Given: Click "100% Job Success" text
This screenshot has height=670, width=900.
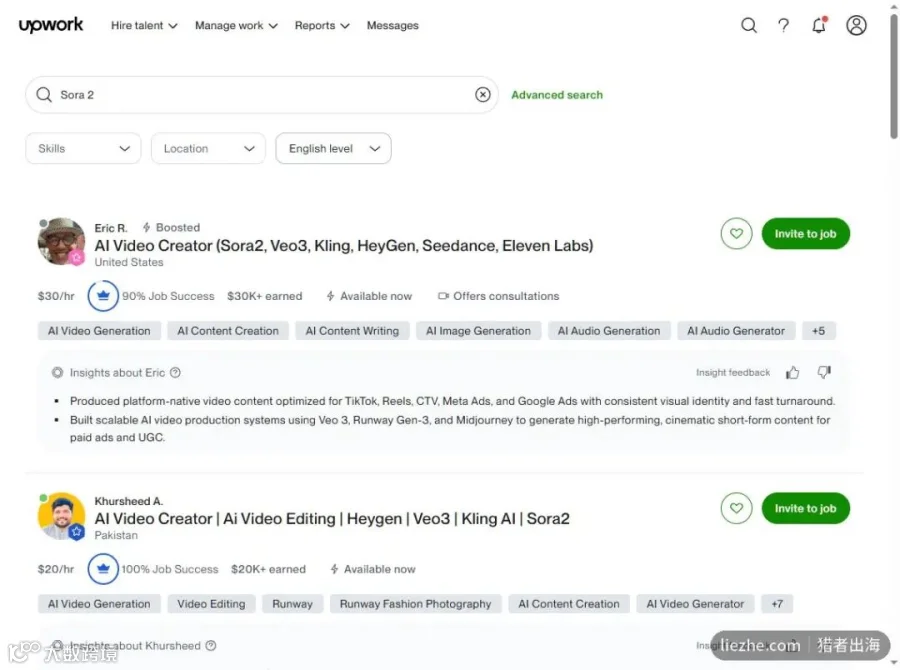Looking at the screenshot, I should (x=170, y=569).
